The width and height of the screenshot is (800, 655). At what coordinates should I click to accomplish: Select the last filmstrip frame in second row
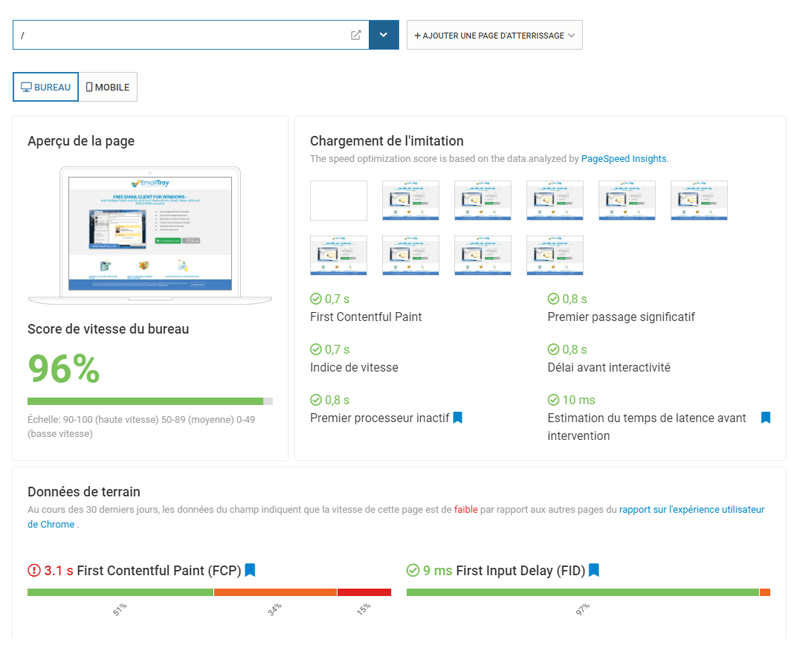pos(554,255)
